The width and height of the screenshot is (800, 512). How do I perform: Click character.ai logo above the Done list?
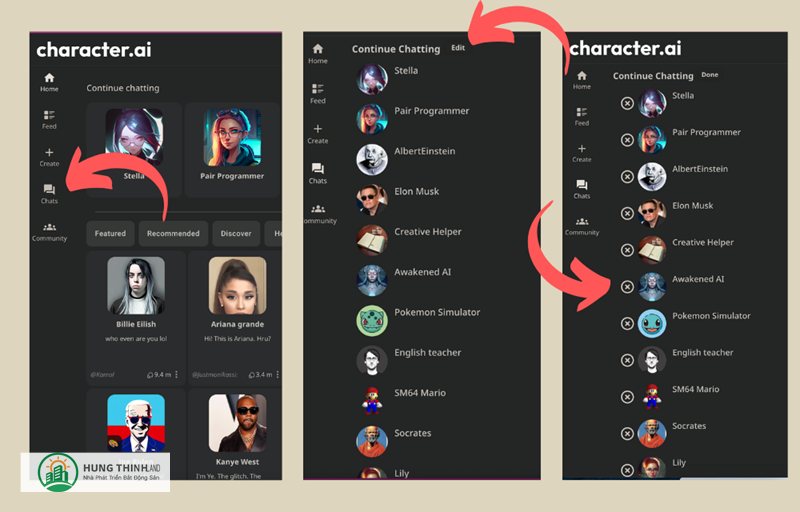coord(625,48)
